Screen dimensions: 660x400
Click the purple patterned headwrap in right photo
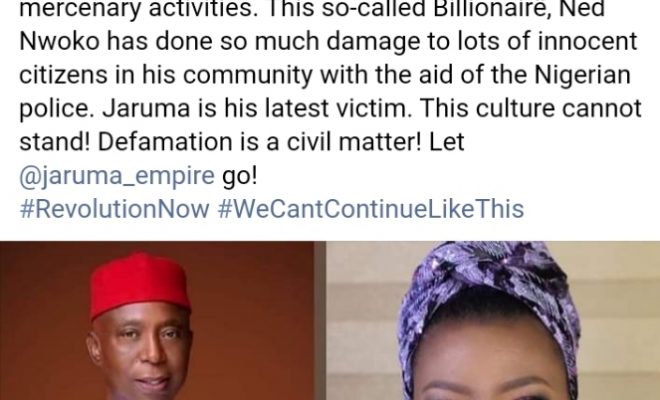[488, 286]
